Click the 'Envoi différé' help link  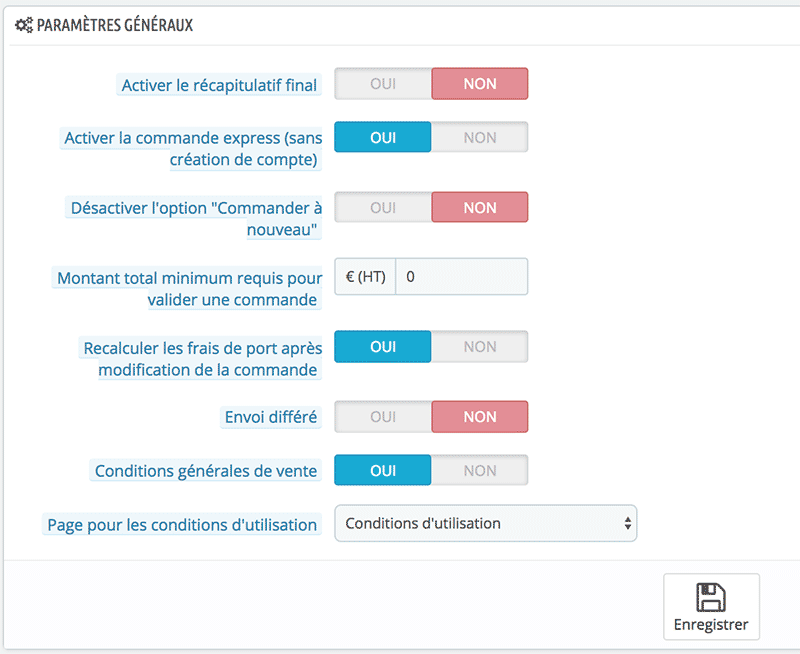[x=270, y=417]
